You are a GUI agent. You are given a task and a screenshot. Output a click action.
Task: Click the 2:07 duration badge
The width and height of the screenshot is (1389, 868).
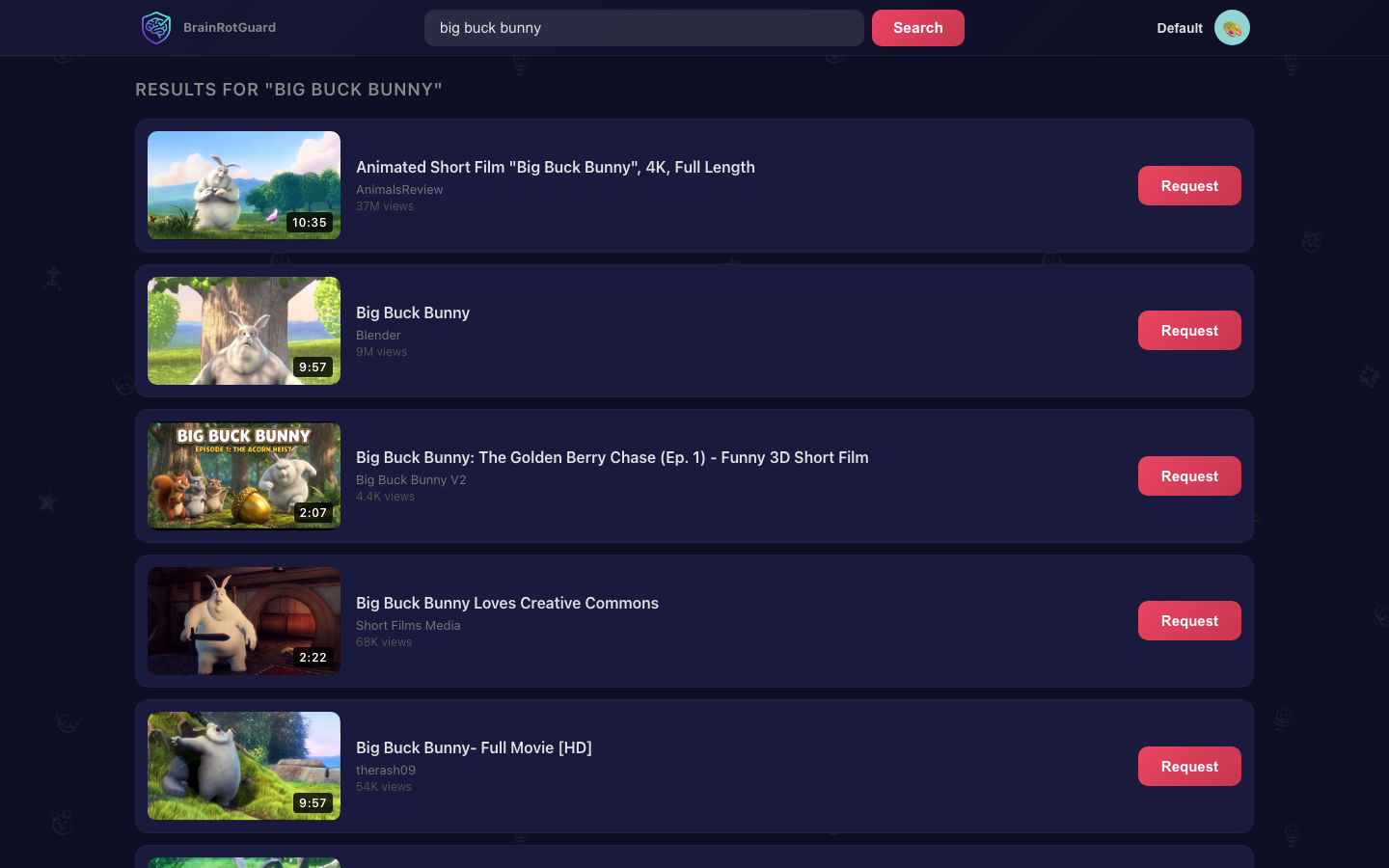313,513
